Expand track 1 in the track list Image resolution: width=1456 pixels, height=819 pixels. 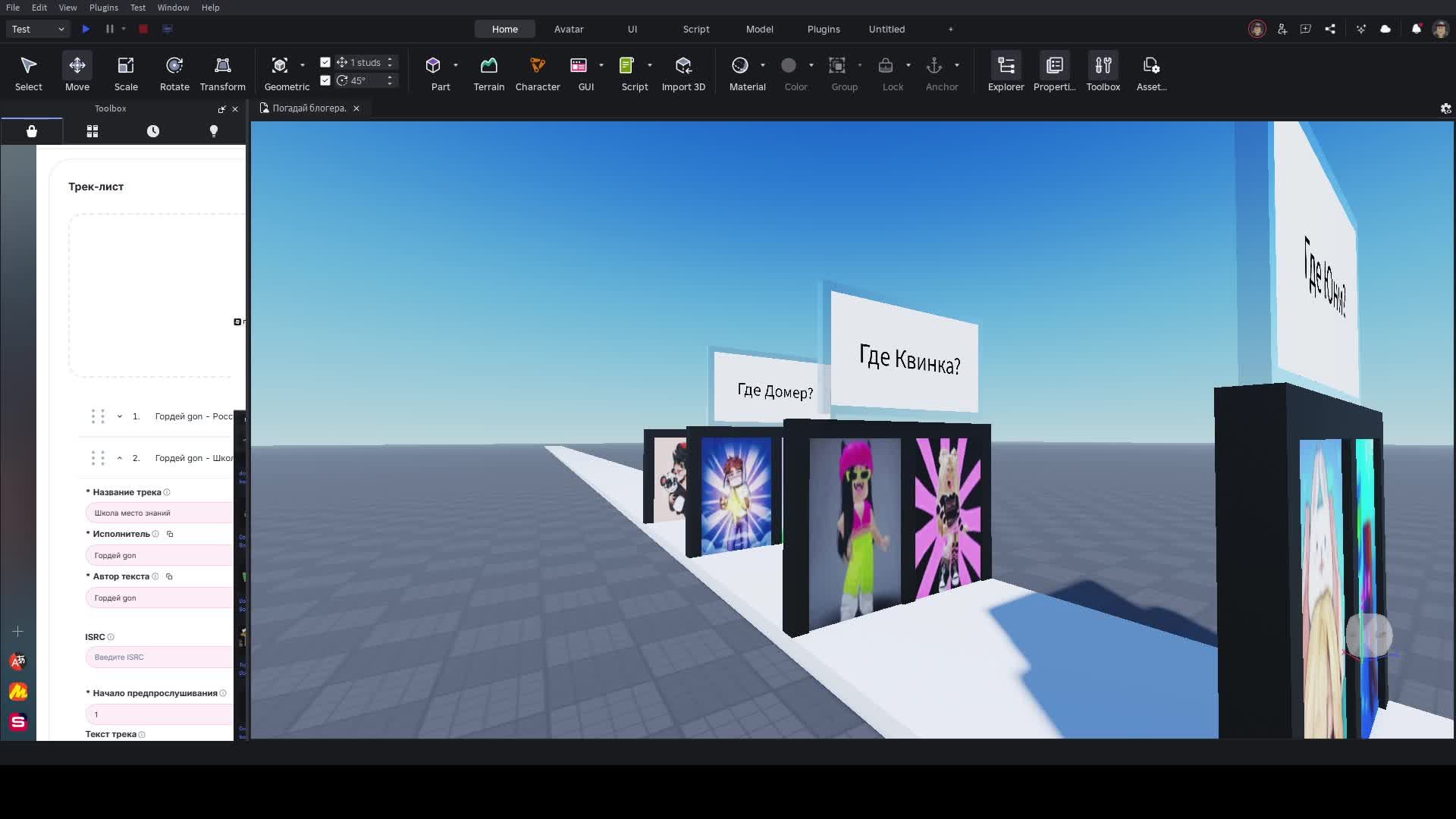pyautogui.click(x=120, y=416)
